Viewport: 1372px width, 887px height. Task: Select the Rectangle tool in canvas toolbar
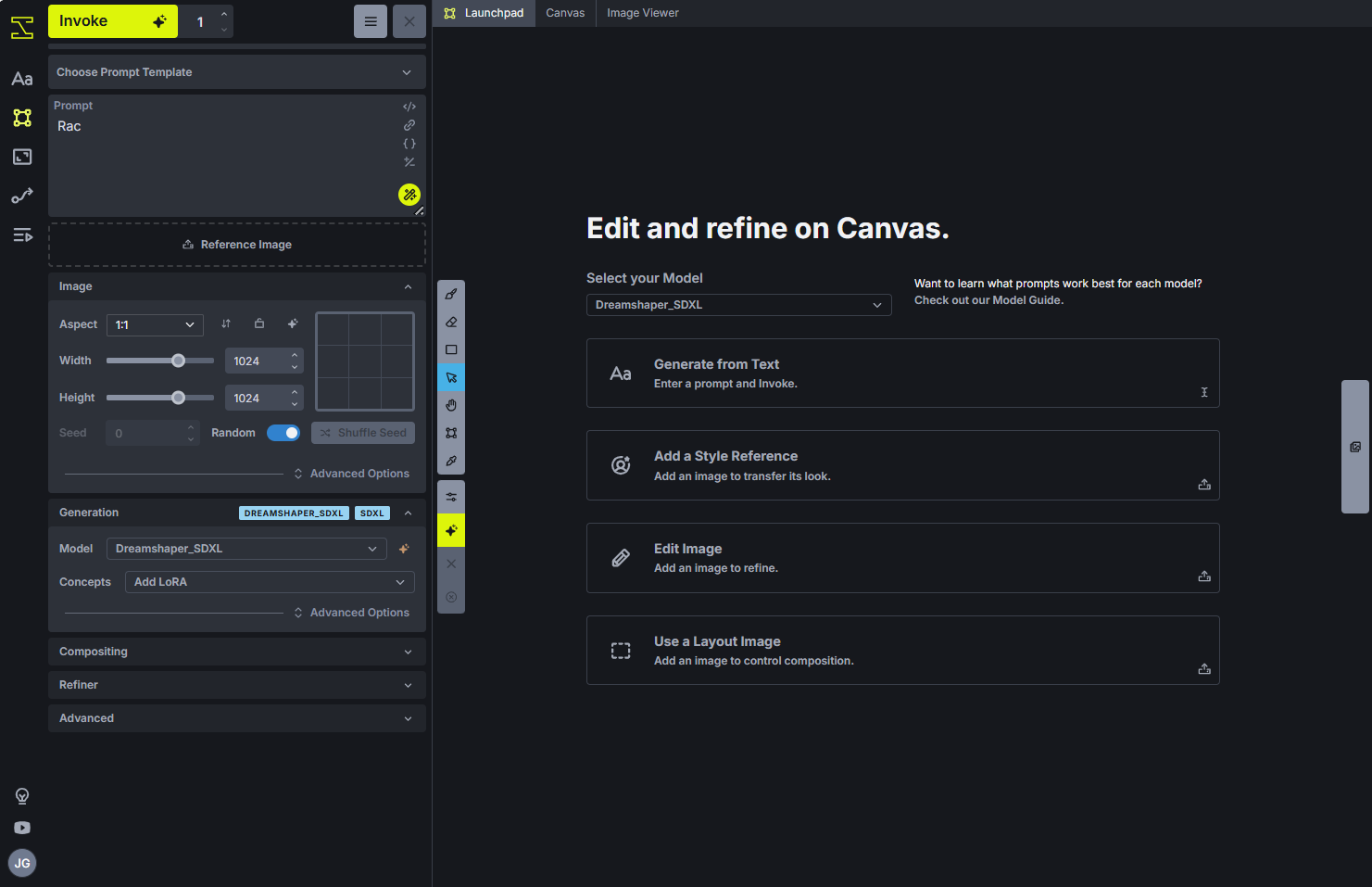click(x=451, y=350)
